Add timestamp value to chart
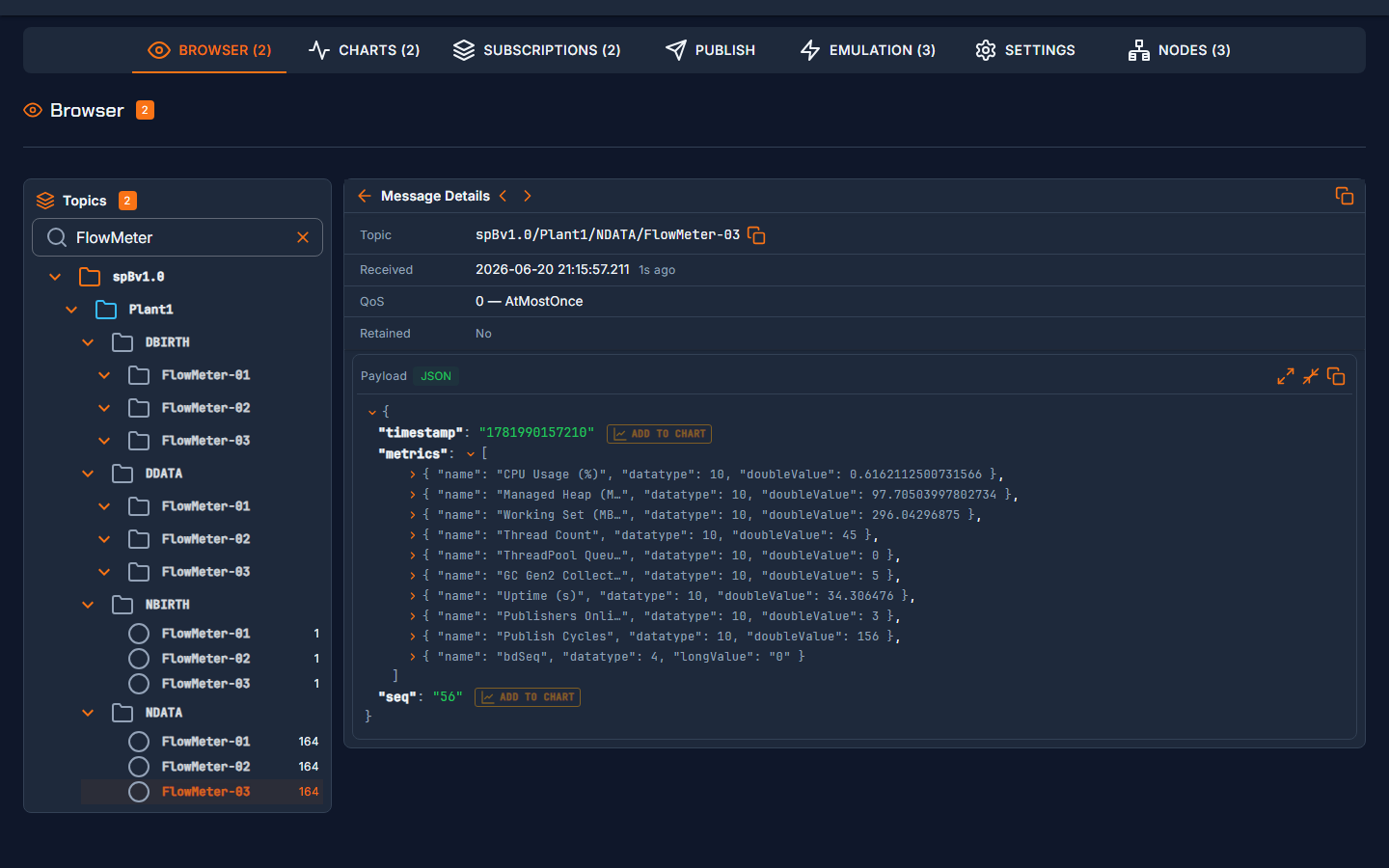 659,434
